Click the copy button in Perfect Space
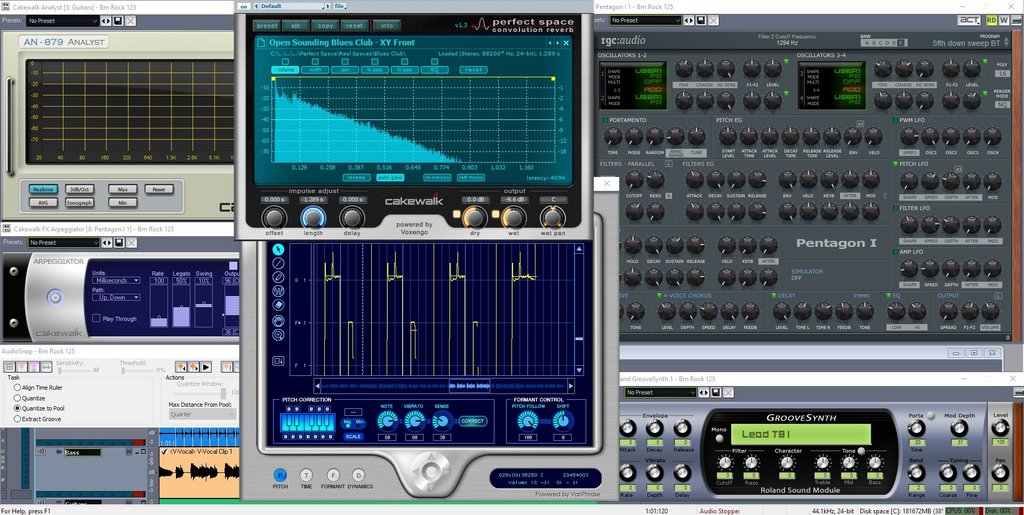This screenshot has width=1024, height=515. click(x=325, y=25)
